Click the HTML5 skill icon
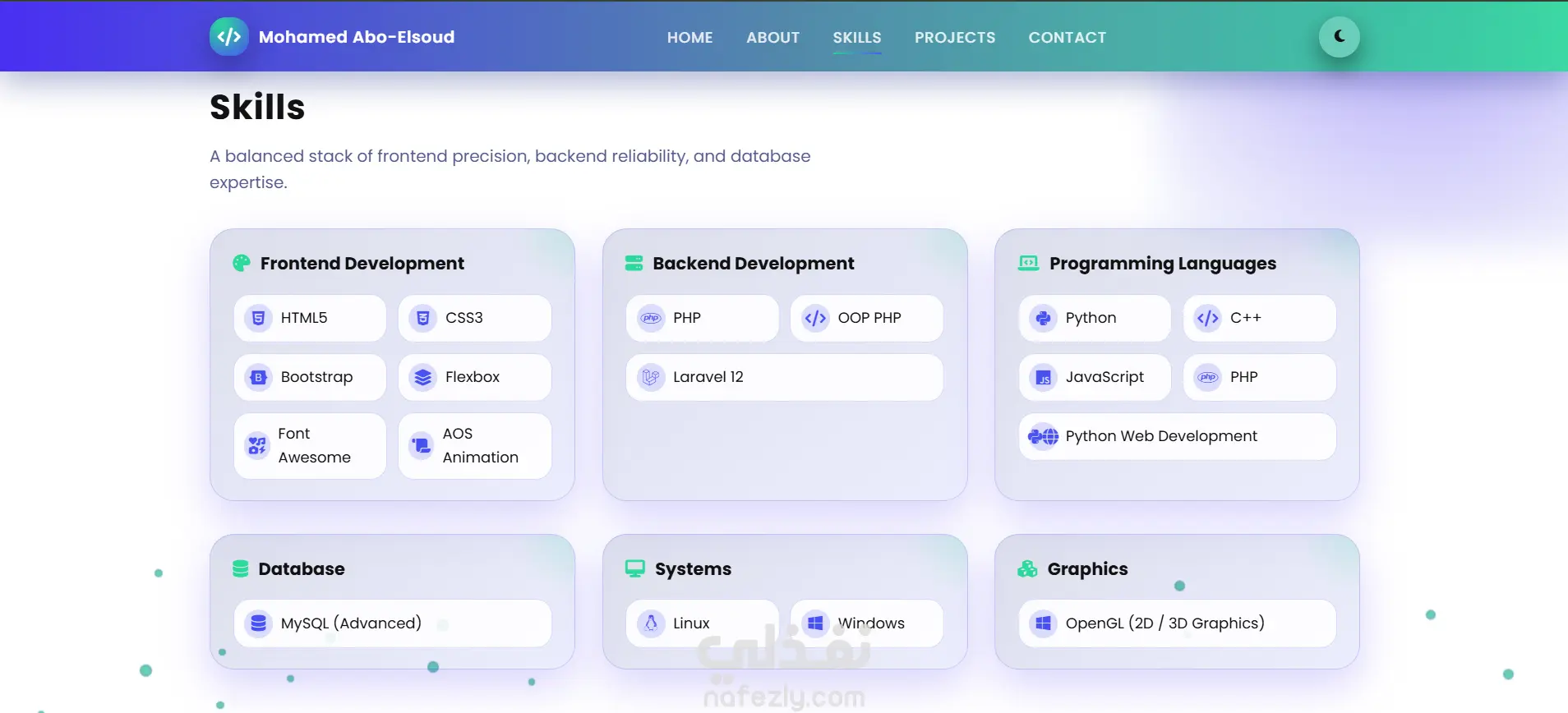 tap(258, 318)
